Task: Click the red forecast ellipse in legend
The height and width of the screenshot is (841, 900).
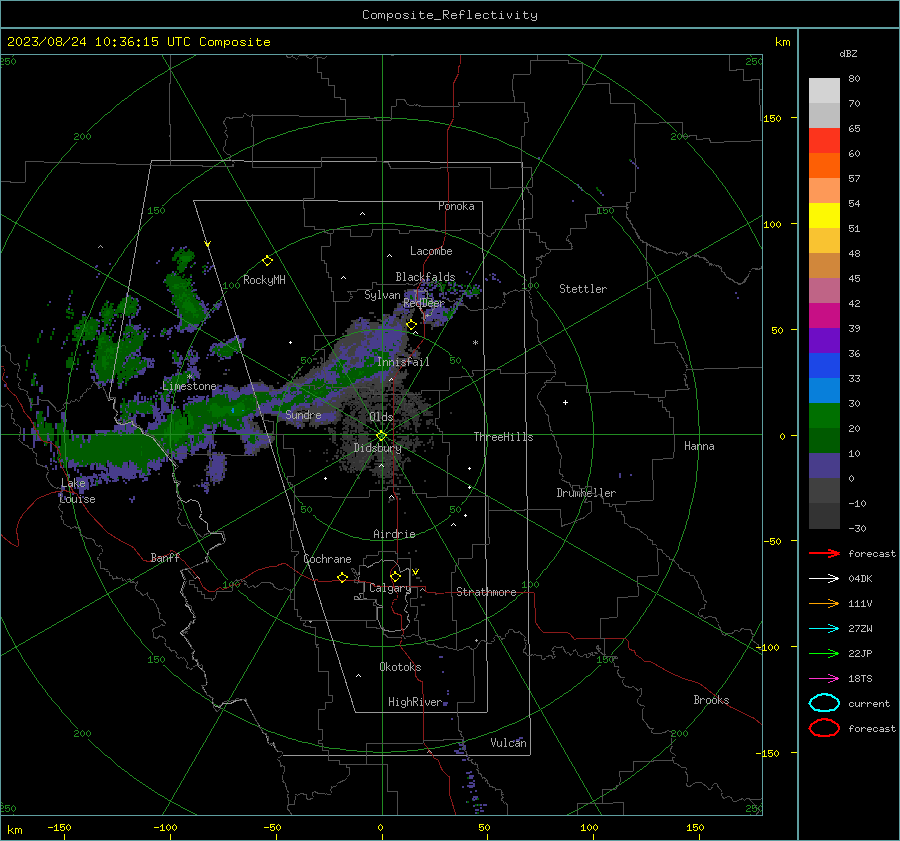Action: [x=824, y=728]
